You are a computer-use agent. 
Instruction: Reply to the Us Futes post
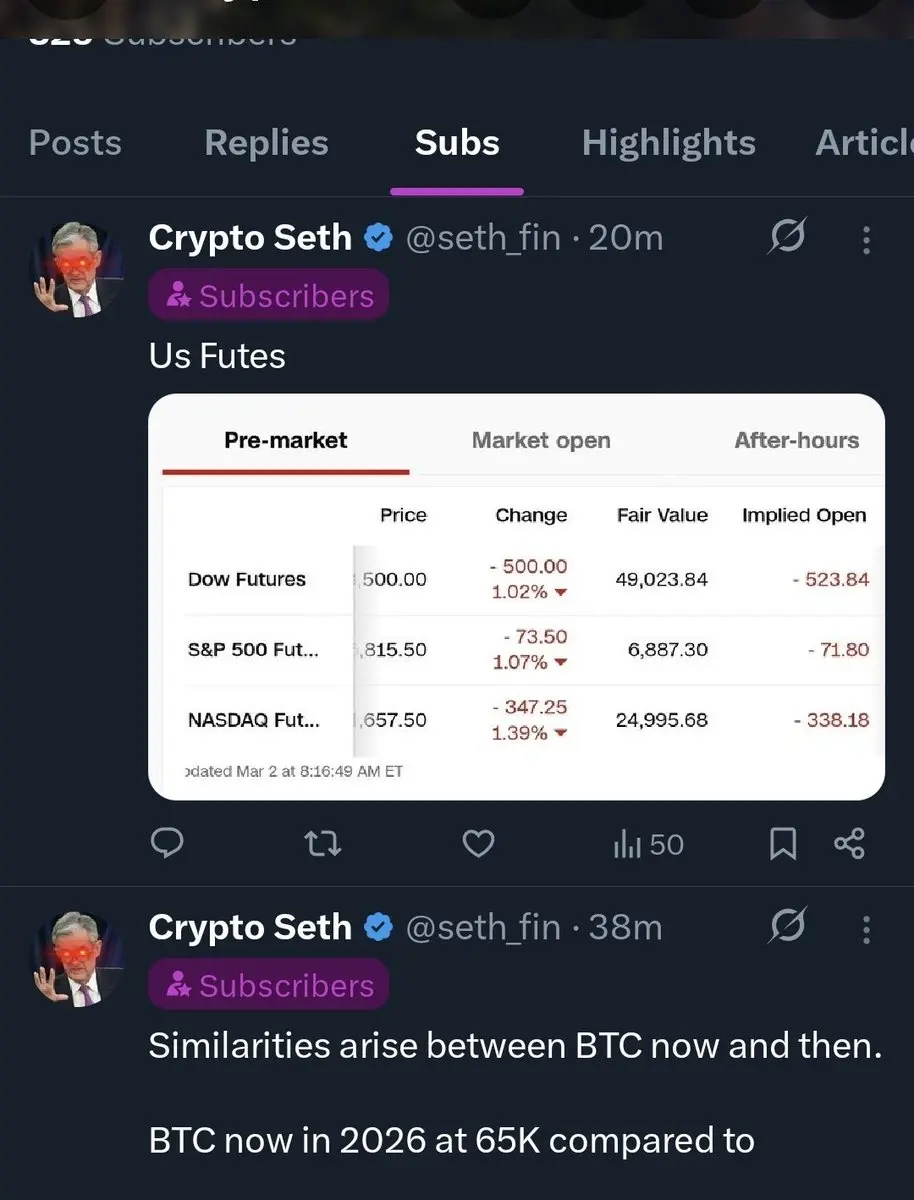pos(166,845)
